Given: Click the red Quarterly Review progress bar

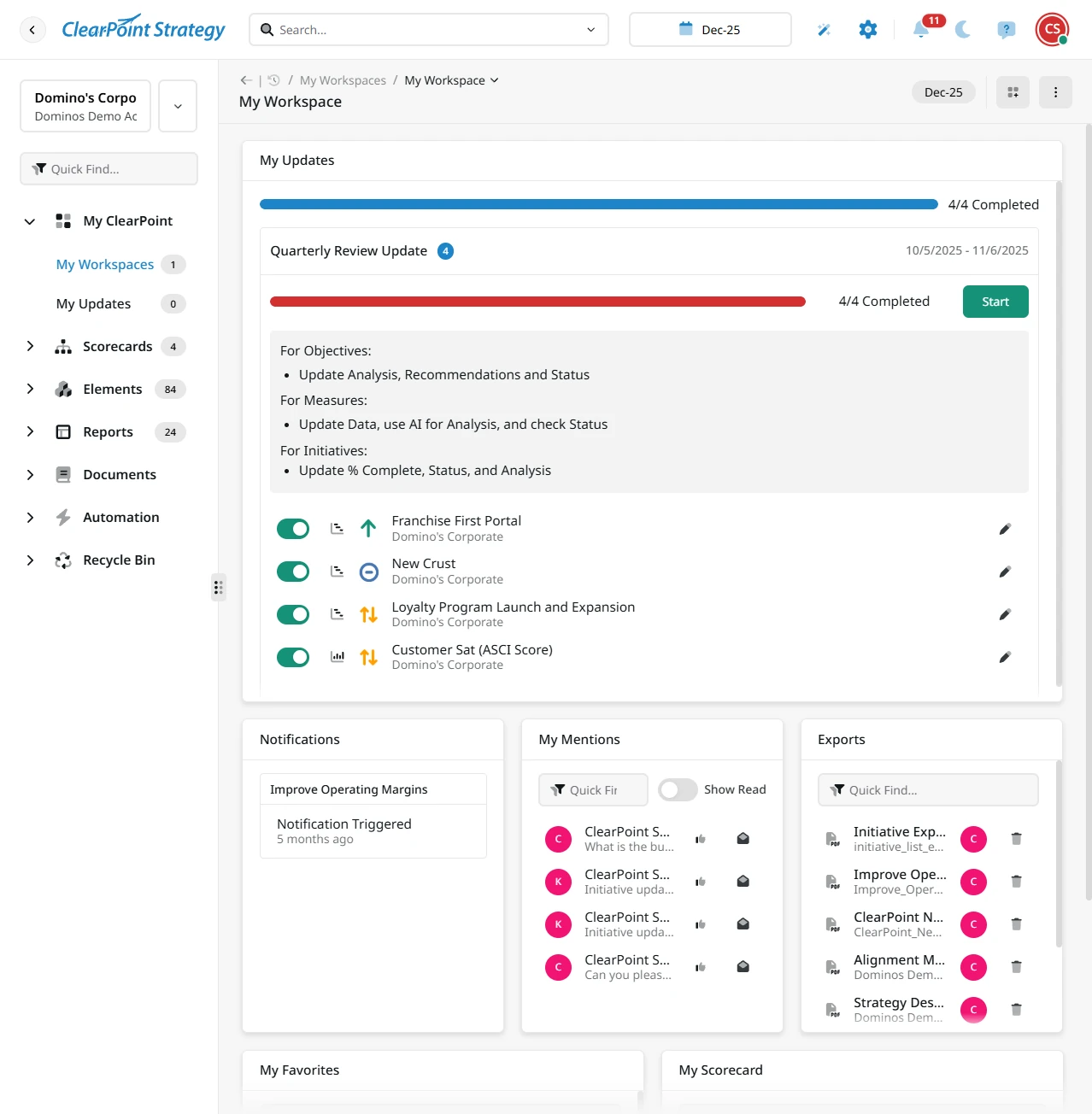Looking at the screenshot, I should pyautogui.click(x=537, y=302).
